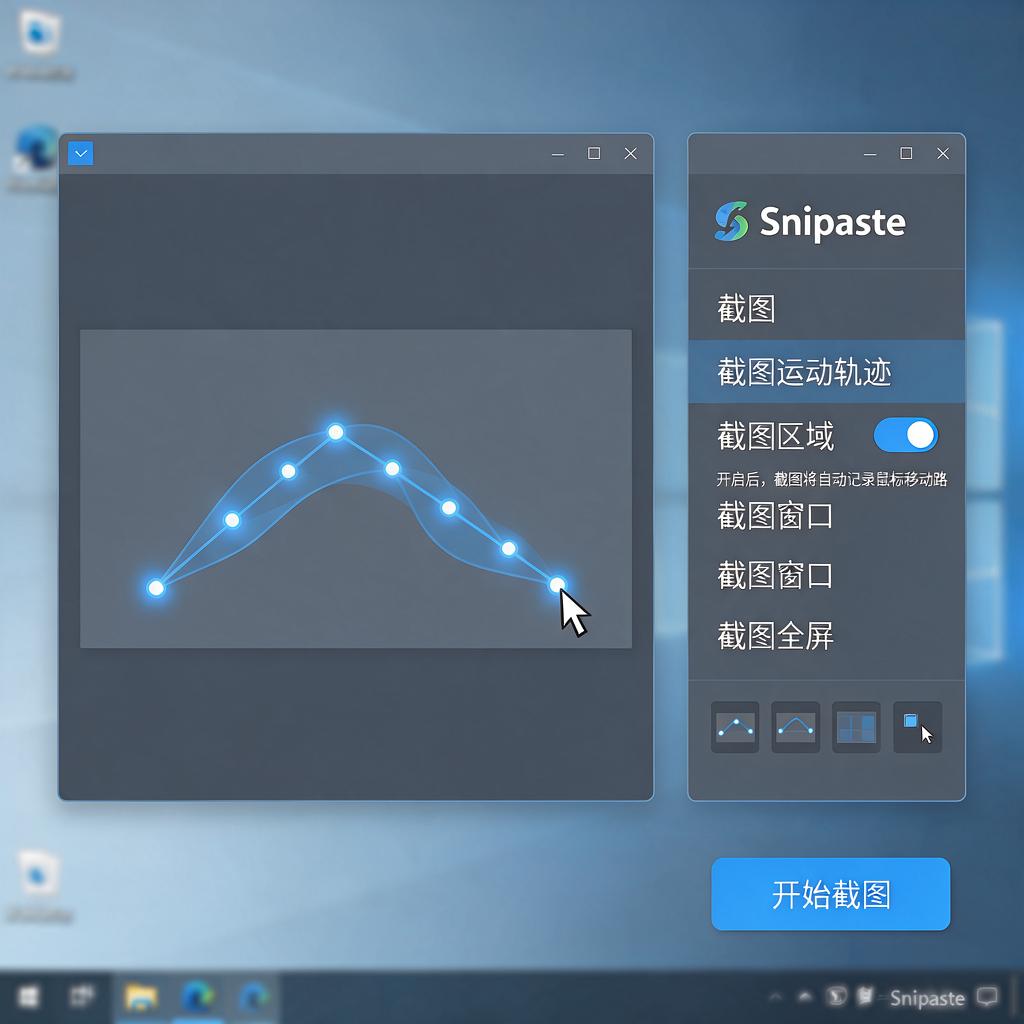This screenshot has height=1024, width=1024.
Task: Click the Snipaste title text in the panel
Action: click(x=833, y=222)
